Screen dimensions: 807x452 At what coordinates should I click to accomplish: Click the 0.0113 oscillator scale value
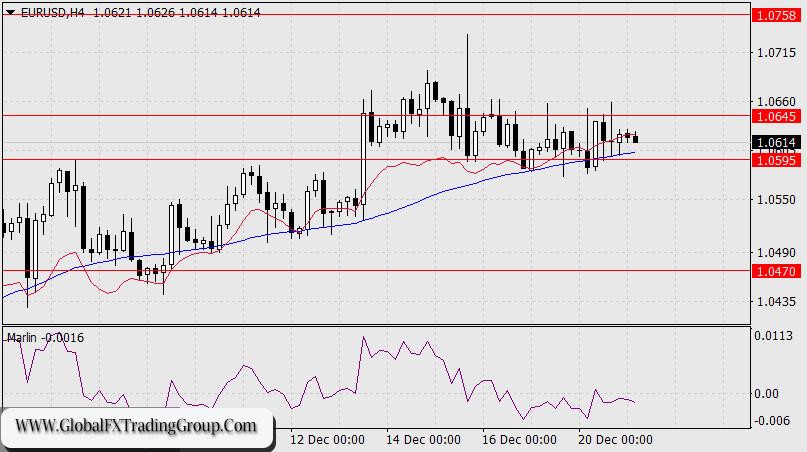point(774,336)
